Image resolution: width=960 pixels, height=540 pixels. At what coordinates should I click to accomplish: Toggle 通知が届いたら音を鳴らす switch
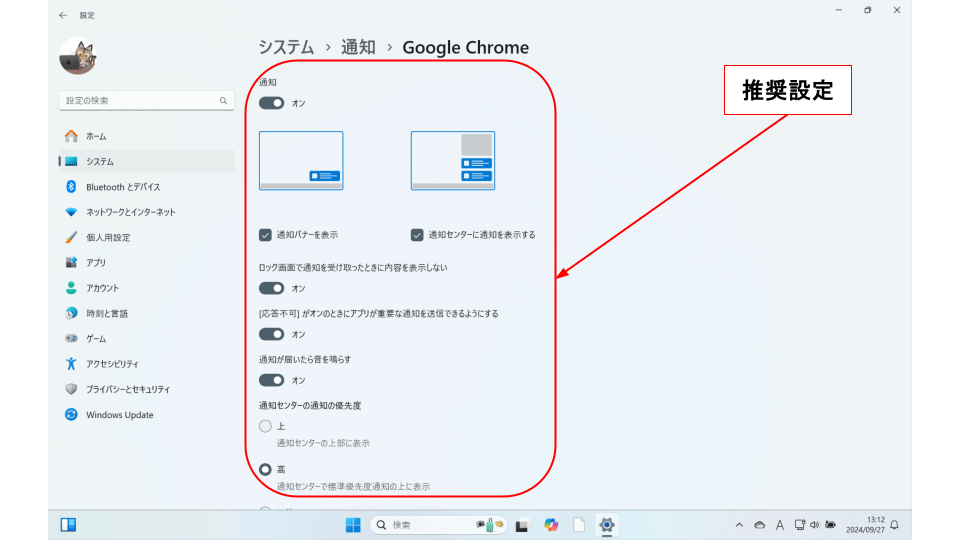point(271,380)
